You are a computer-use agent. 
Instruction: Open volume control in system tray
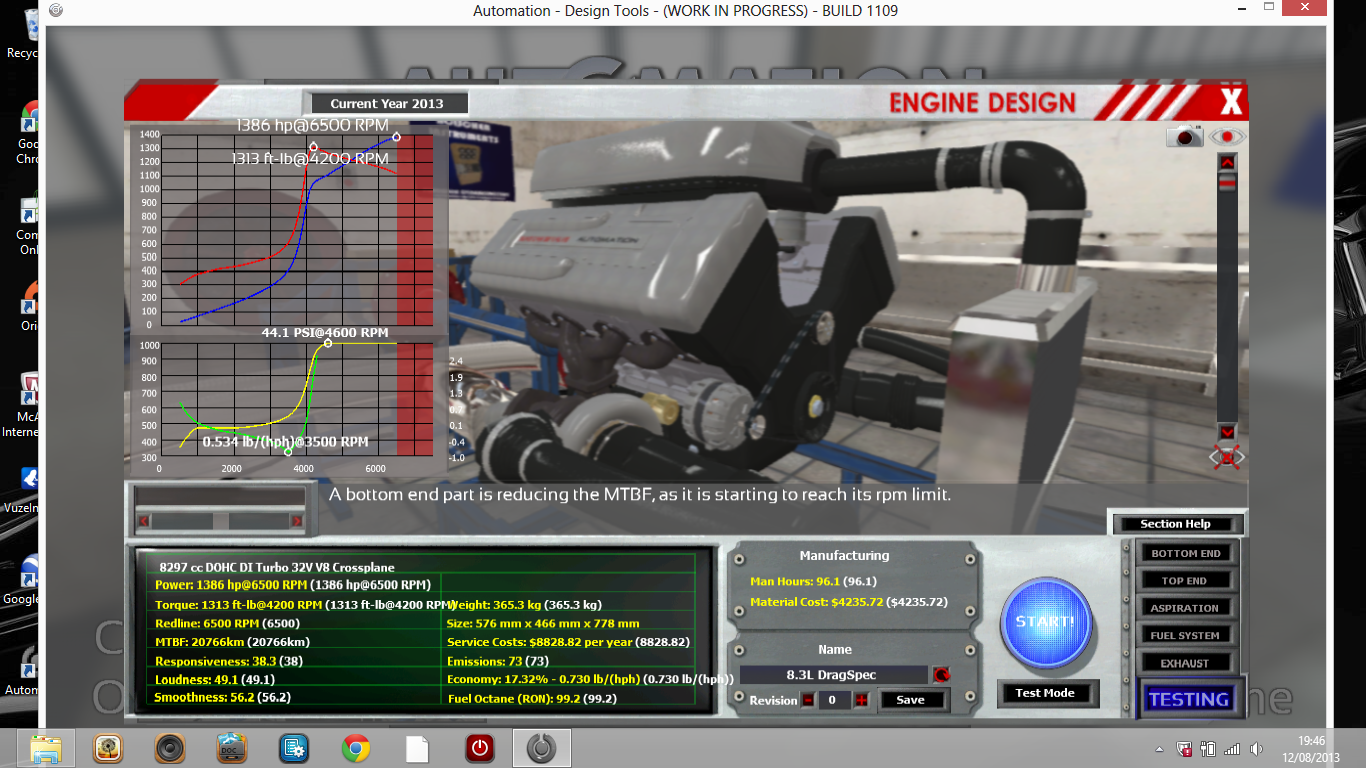pyautogui.click(x=1257, y=748)
